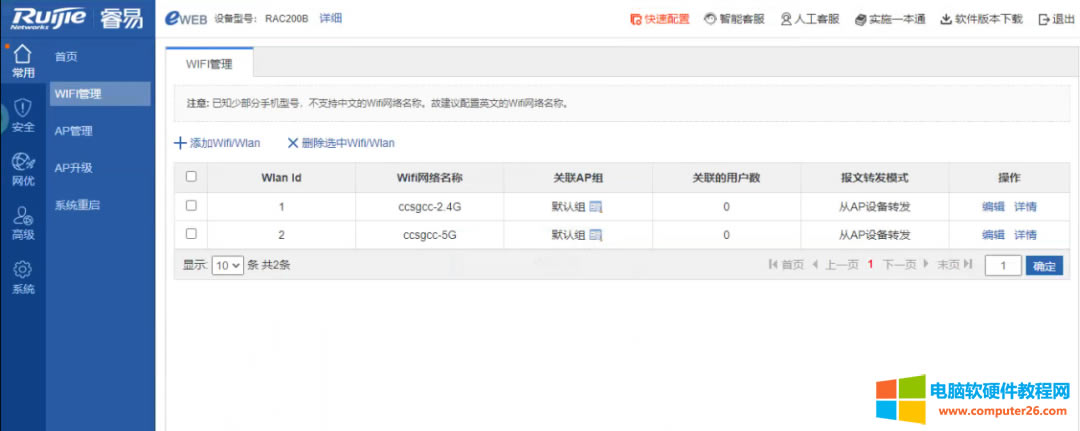1080x431 pixels.
Task: Click the ccsgcc-5G network name cell
Action: tap(430, 235)
